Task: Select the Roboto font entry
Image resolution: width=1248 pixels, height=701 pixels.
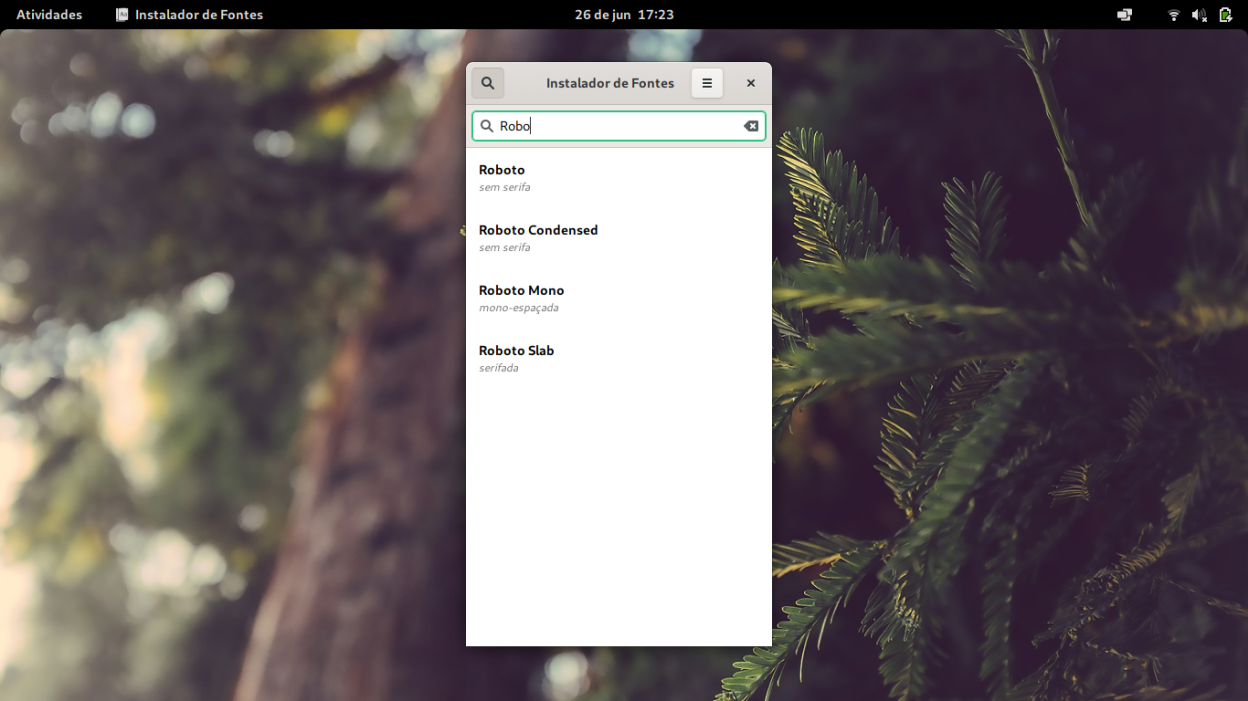Action: pos(618,177)
